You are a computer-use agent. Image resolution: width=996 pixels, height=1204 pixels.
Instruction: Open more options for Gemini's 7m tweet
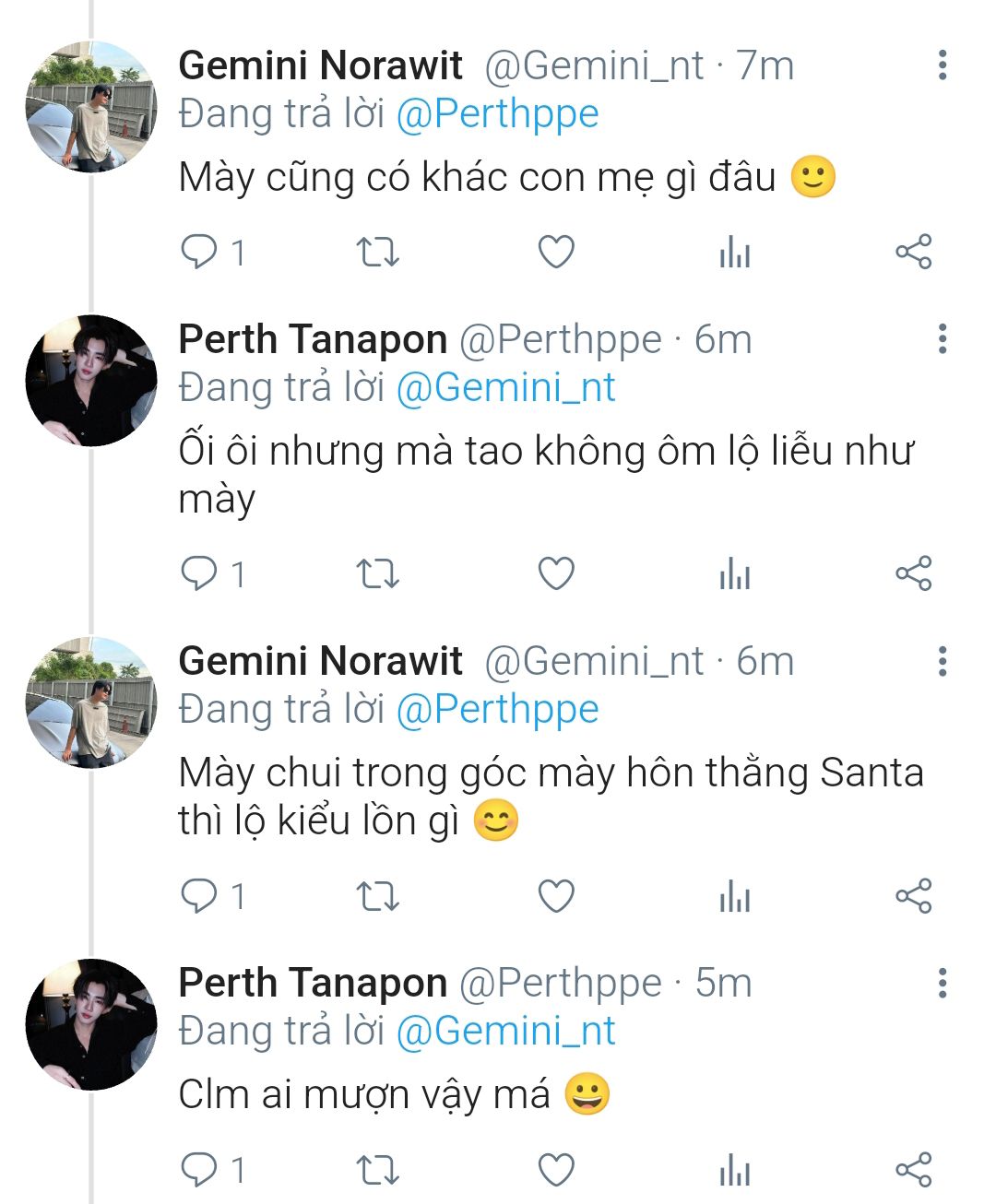tap(942, 65)
